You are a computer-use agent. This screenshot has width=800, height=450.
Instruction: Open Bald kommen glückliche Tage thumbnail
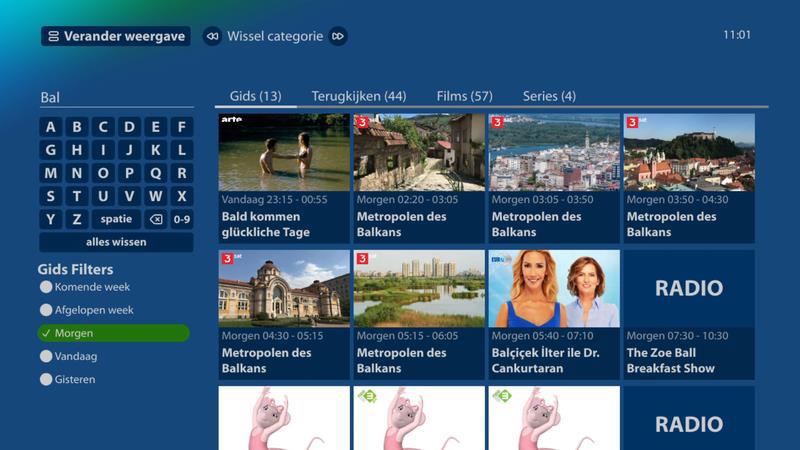pos(284,152)
